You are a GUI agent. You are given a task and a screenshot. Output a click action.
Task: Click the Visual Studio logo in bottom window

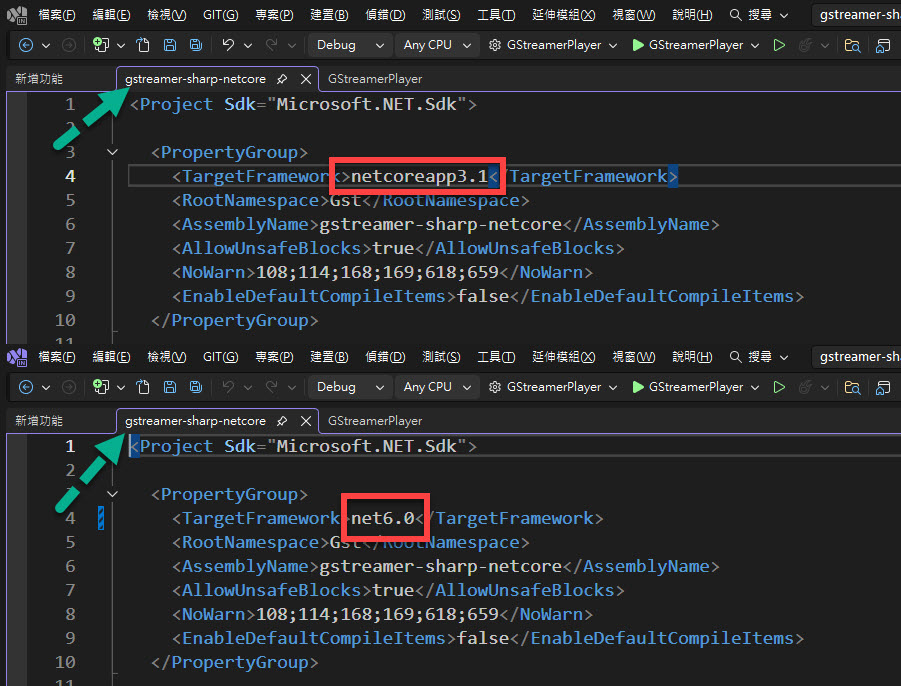tap(16, 357)
